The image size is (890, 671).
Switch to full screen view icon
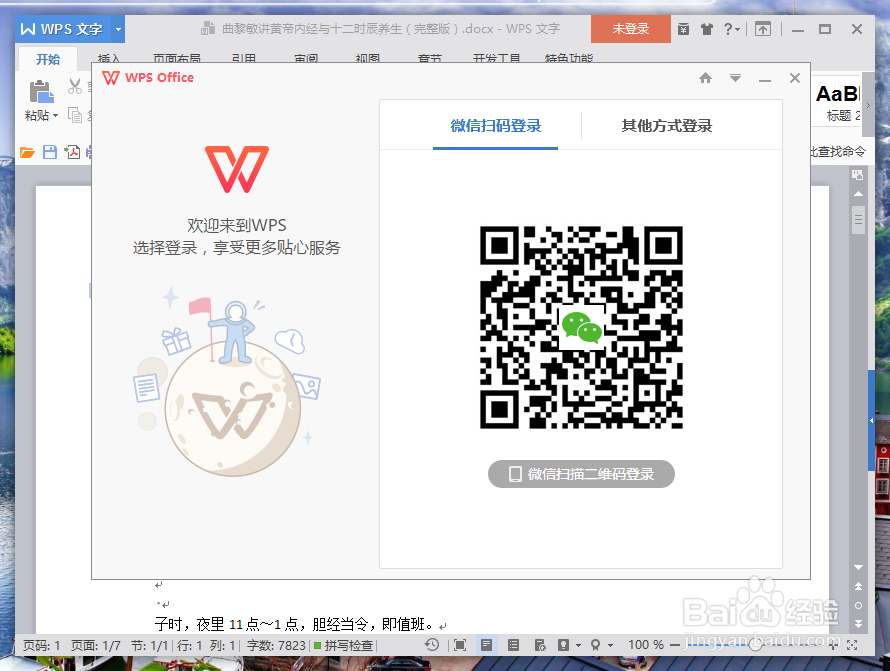[460, 645]
